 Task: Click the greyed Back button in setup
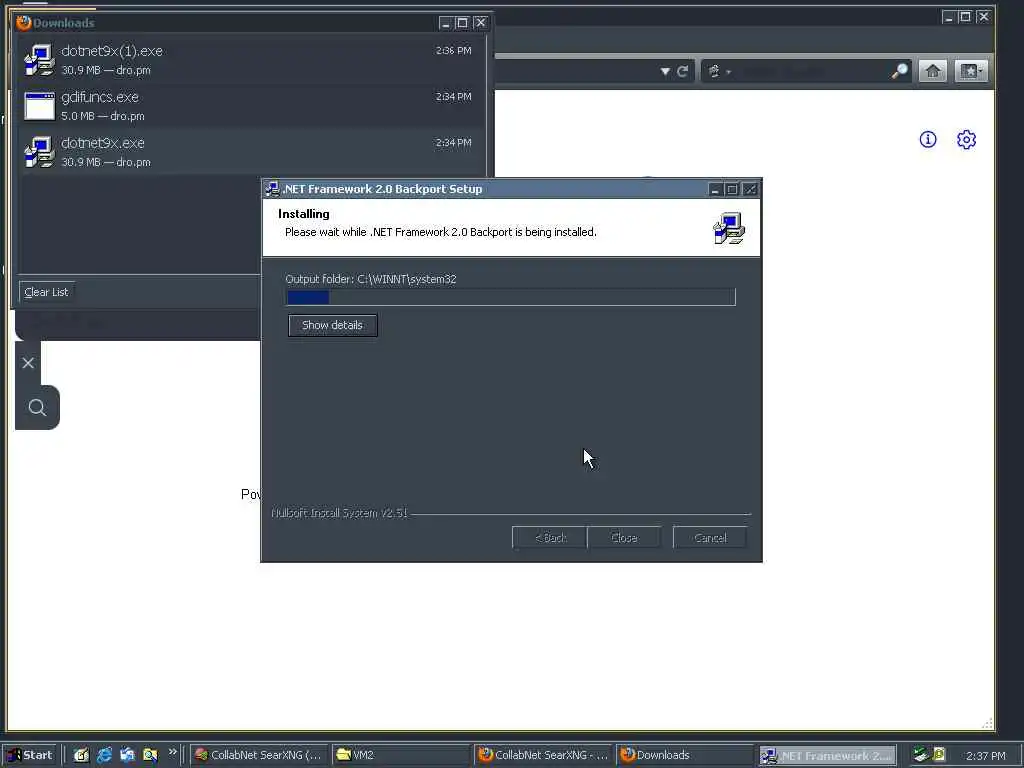click(x=550, y=537)
